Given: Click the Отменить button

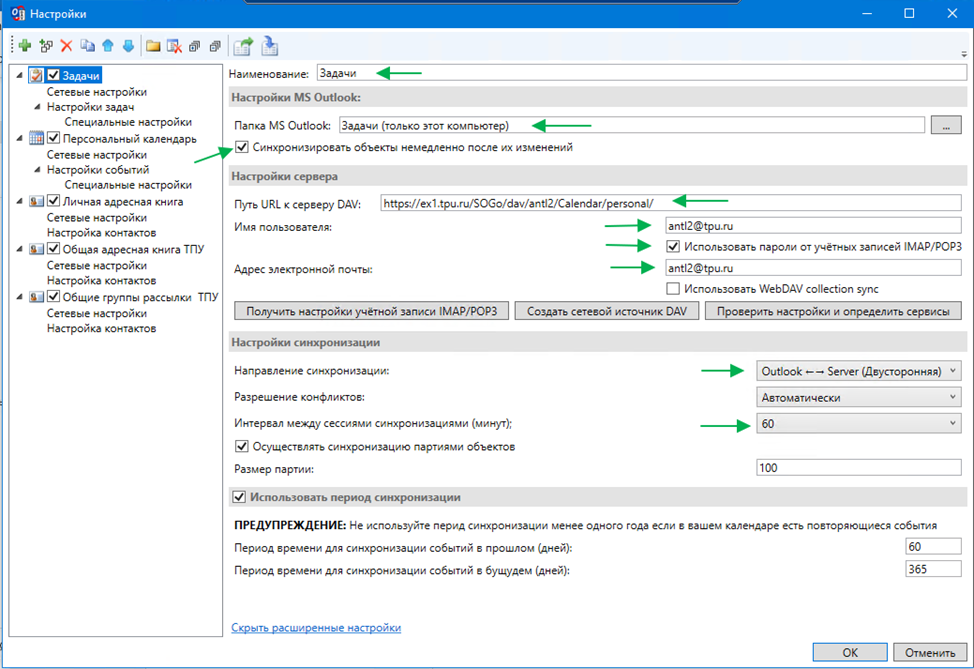Looking at the screenshot, I should click(930, 652).
